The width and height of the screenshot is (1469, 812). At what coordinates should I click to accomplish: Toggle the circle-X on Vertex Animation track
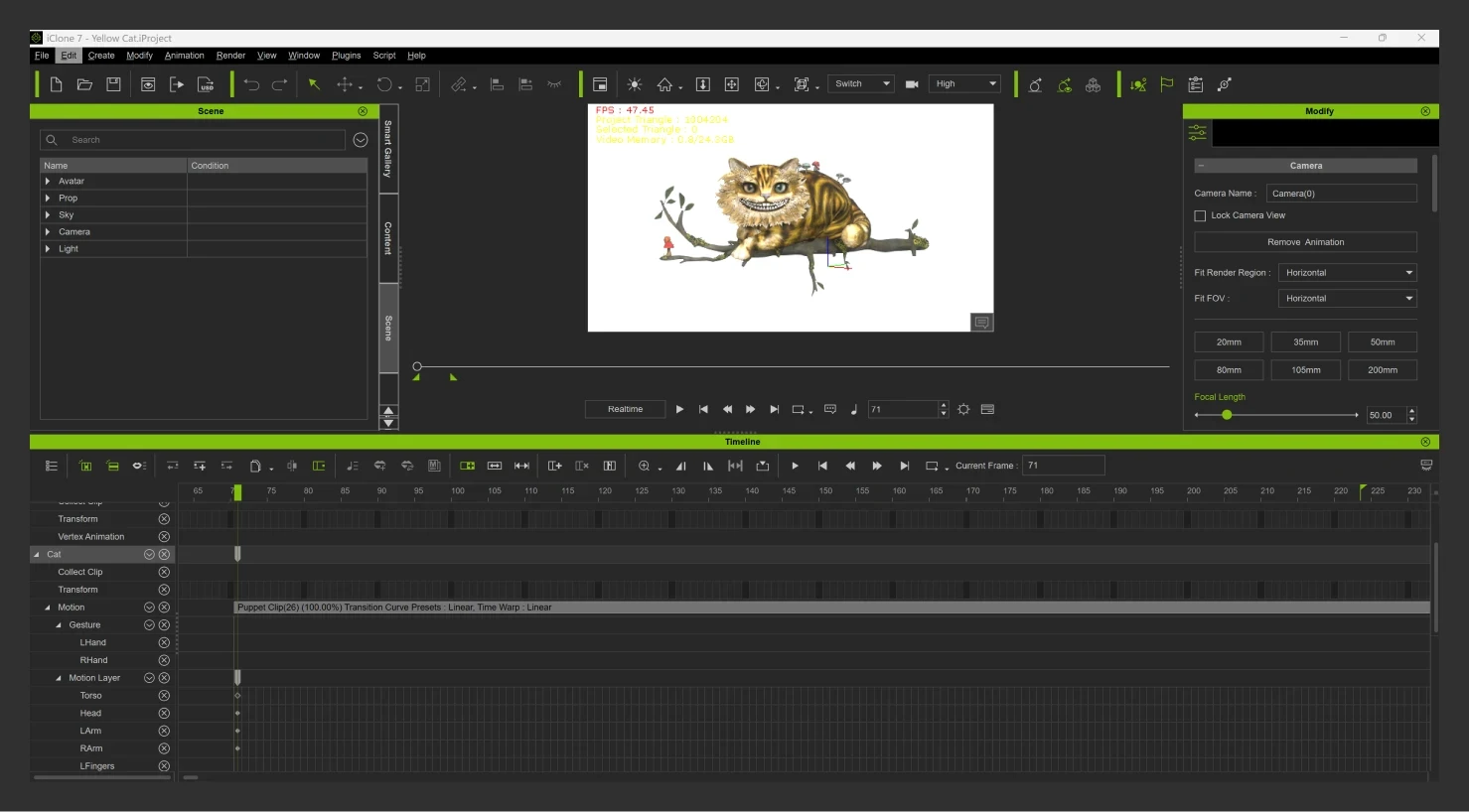tap(164, 537)
